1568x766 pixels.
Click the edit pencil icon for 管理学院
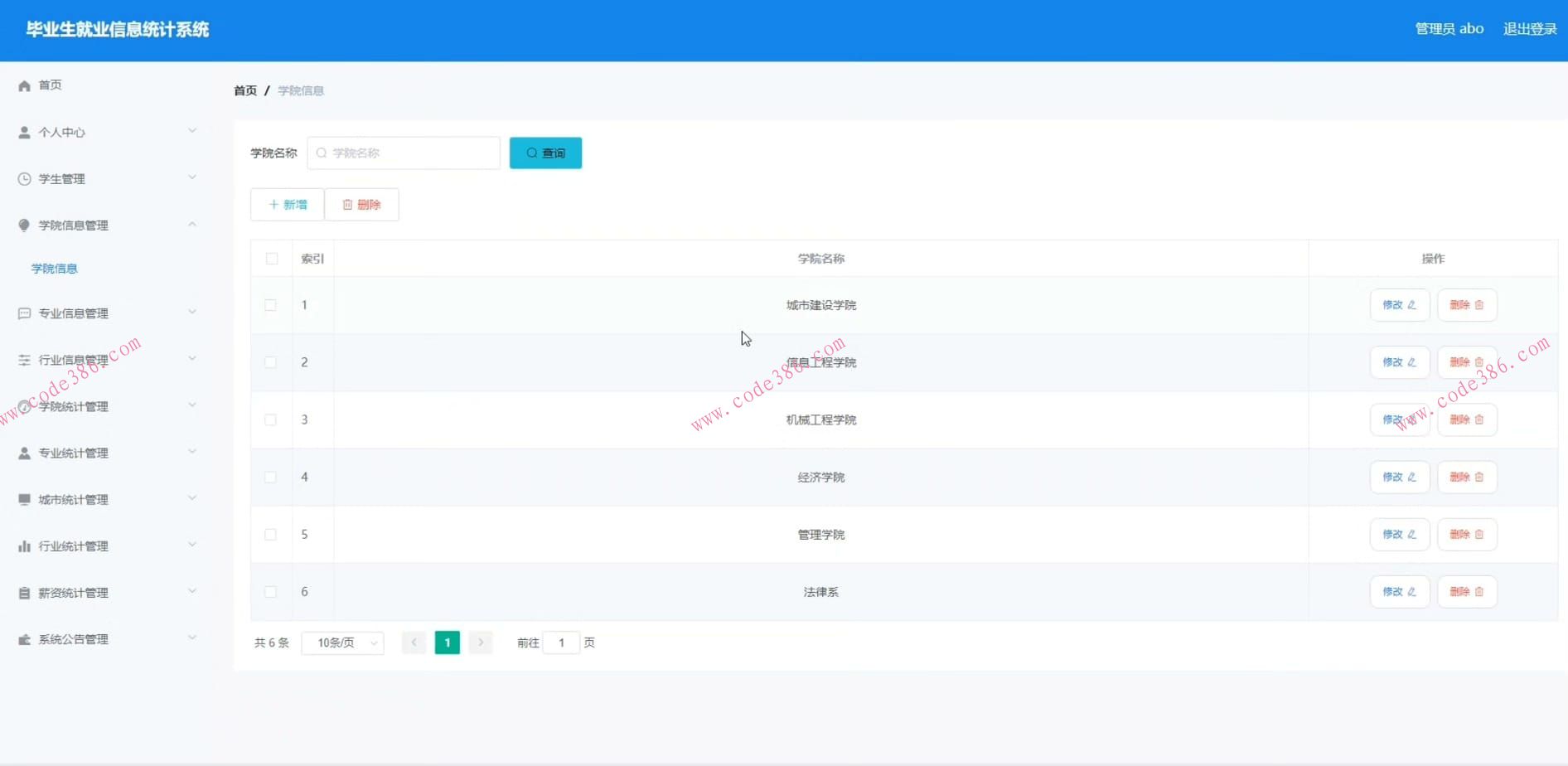[1412, 534]
